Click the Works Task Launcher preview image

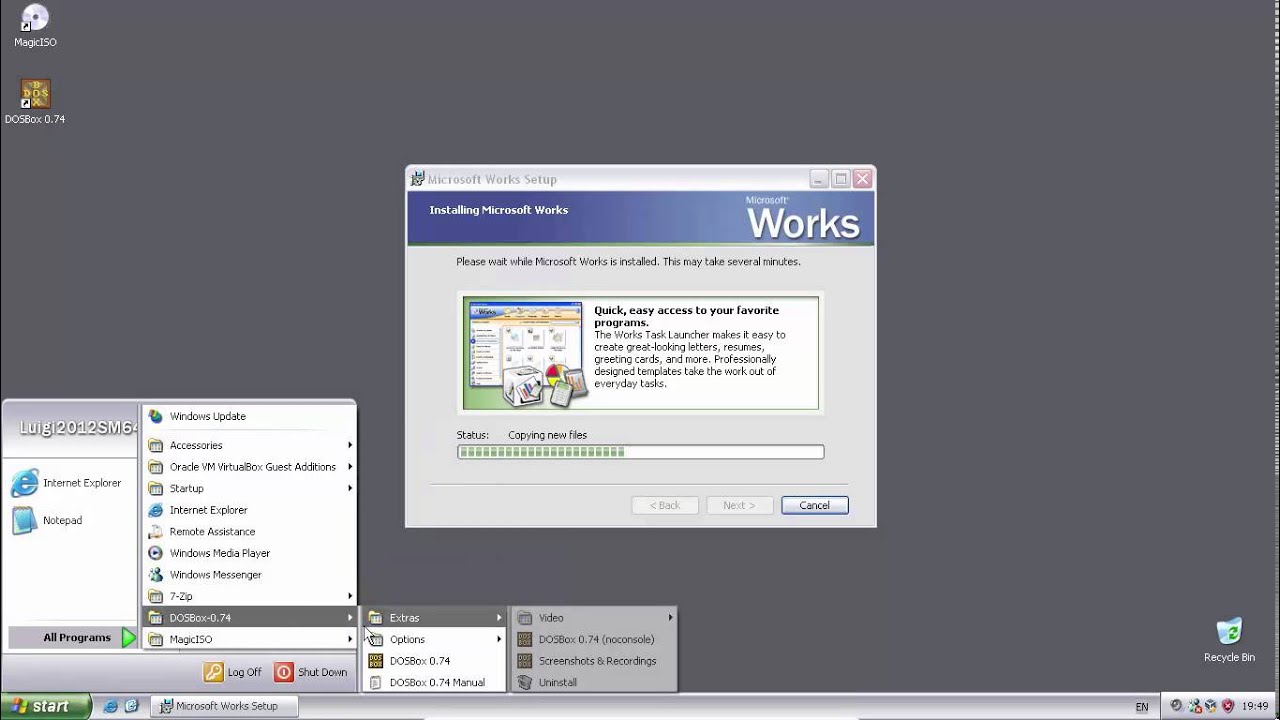[526, 354]
